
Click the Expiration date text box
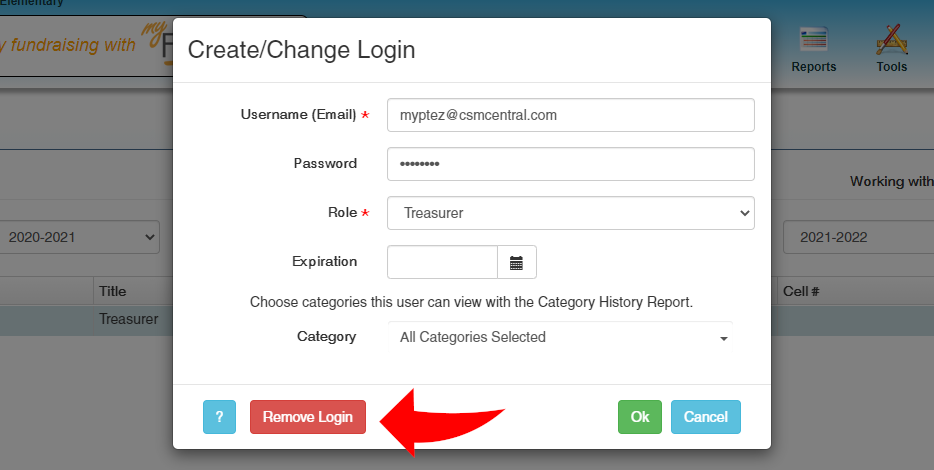(x=442, y=262)
